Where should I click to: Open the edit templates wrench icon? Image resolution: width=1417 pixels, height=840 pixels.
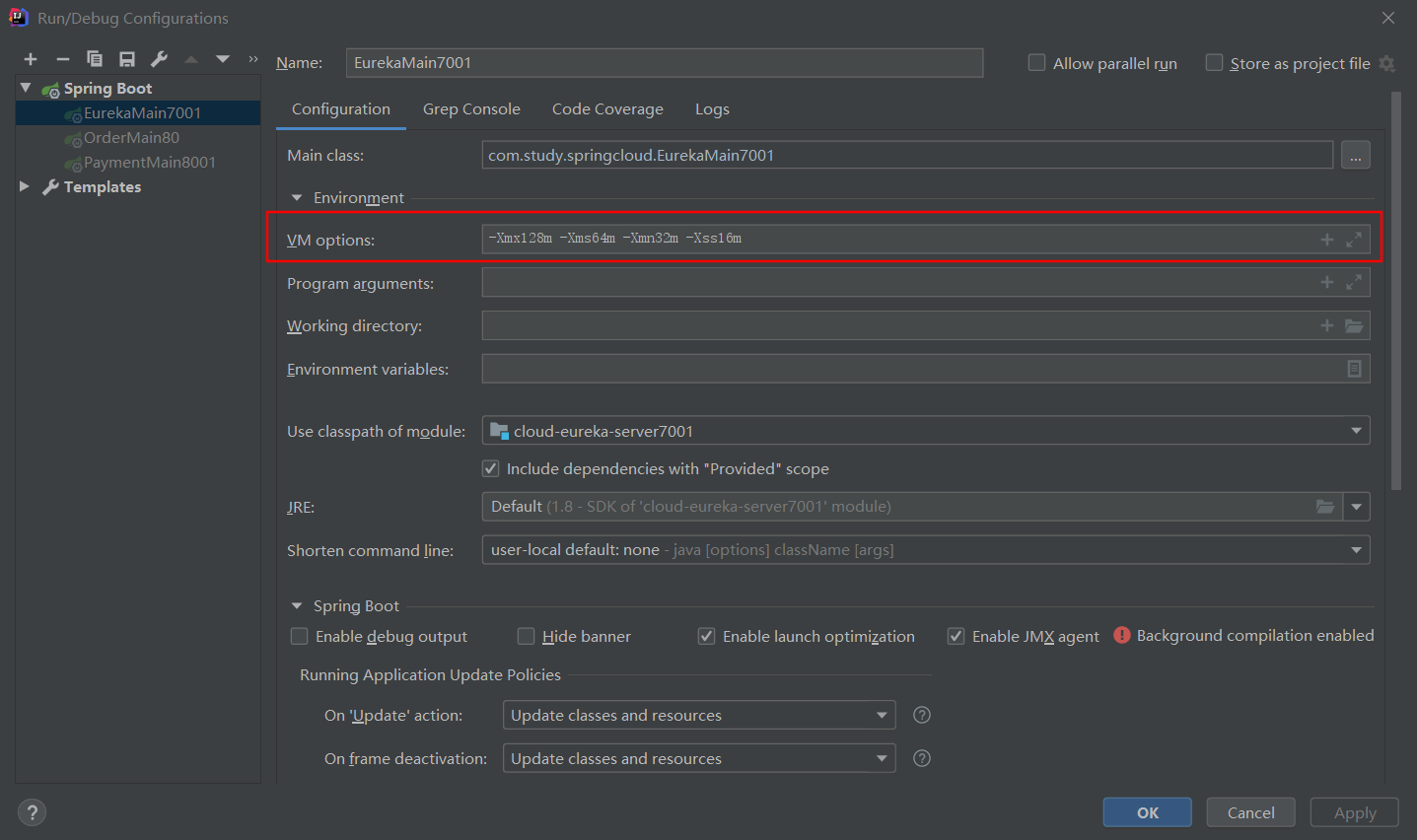[x=159, y=59]
